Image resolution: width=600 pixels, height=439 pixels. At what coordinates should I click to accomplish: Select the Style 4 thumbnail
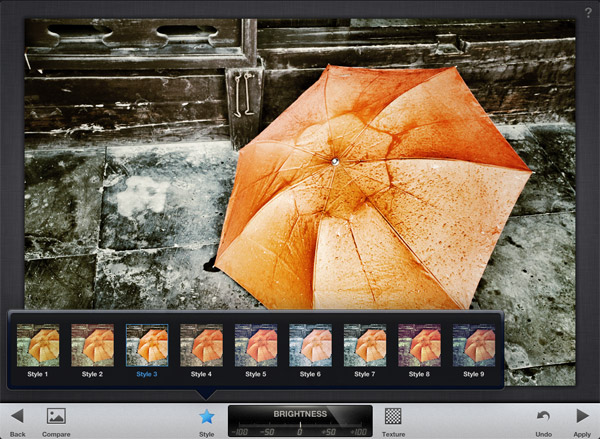click(x=201, y=345)
